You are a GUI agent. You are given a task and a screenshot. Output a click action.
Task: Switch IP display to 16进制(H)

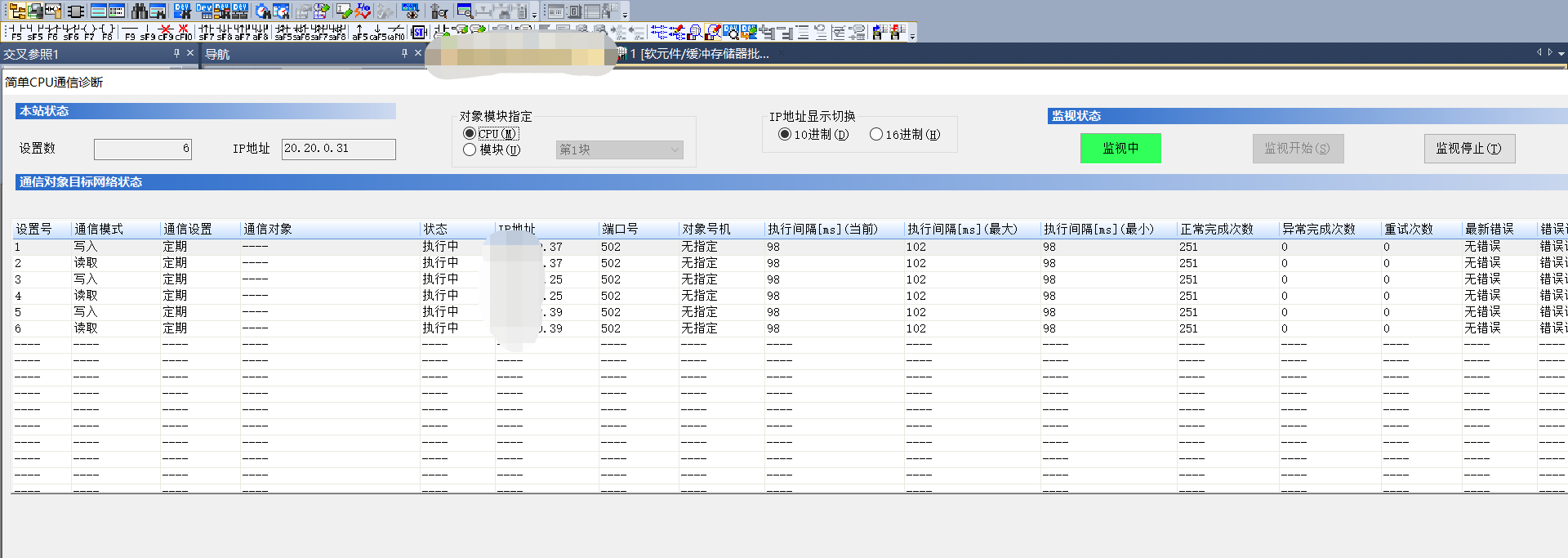pos(876,134)
